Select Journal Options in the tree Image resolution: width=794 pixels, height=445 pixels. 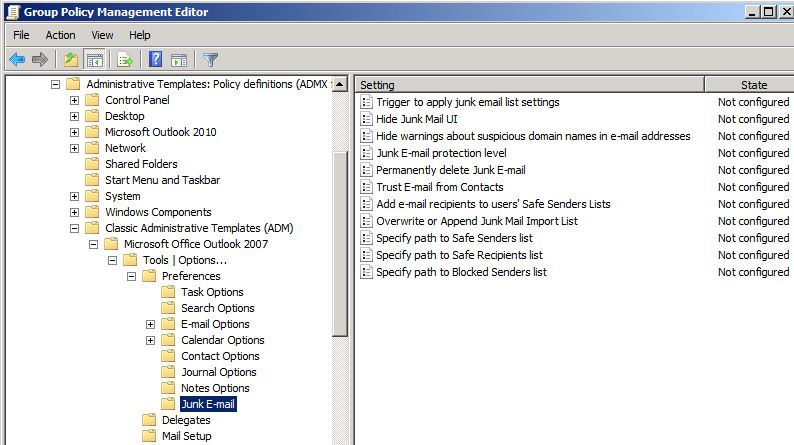[x=219, y=372]
